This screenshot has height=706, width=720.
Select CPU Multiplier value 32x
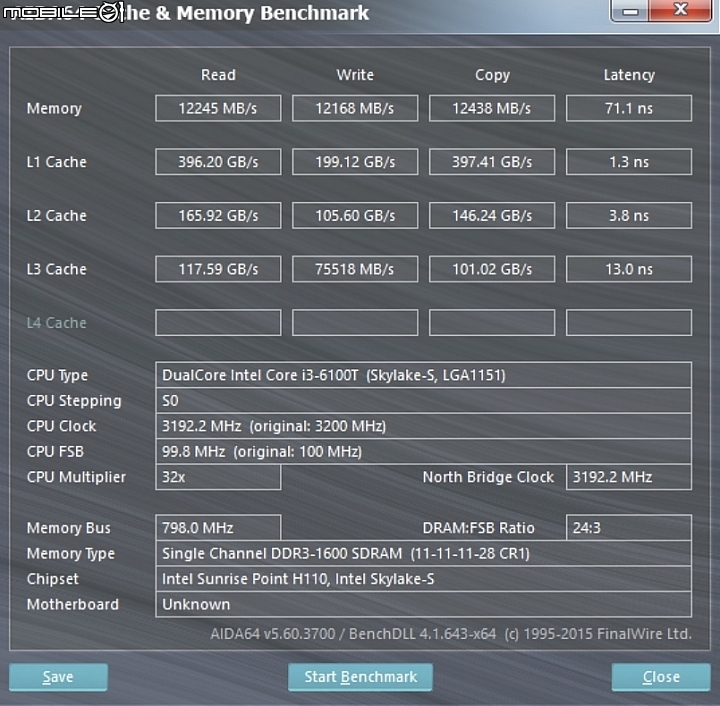pos(218,477)
